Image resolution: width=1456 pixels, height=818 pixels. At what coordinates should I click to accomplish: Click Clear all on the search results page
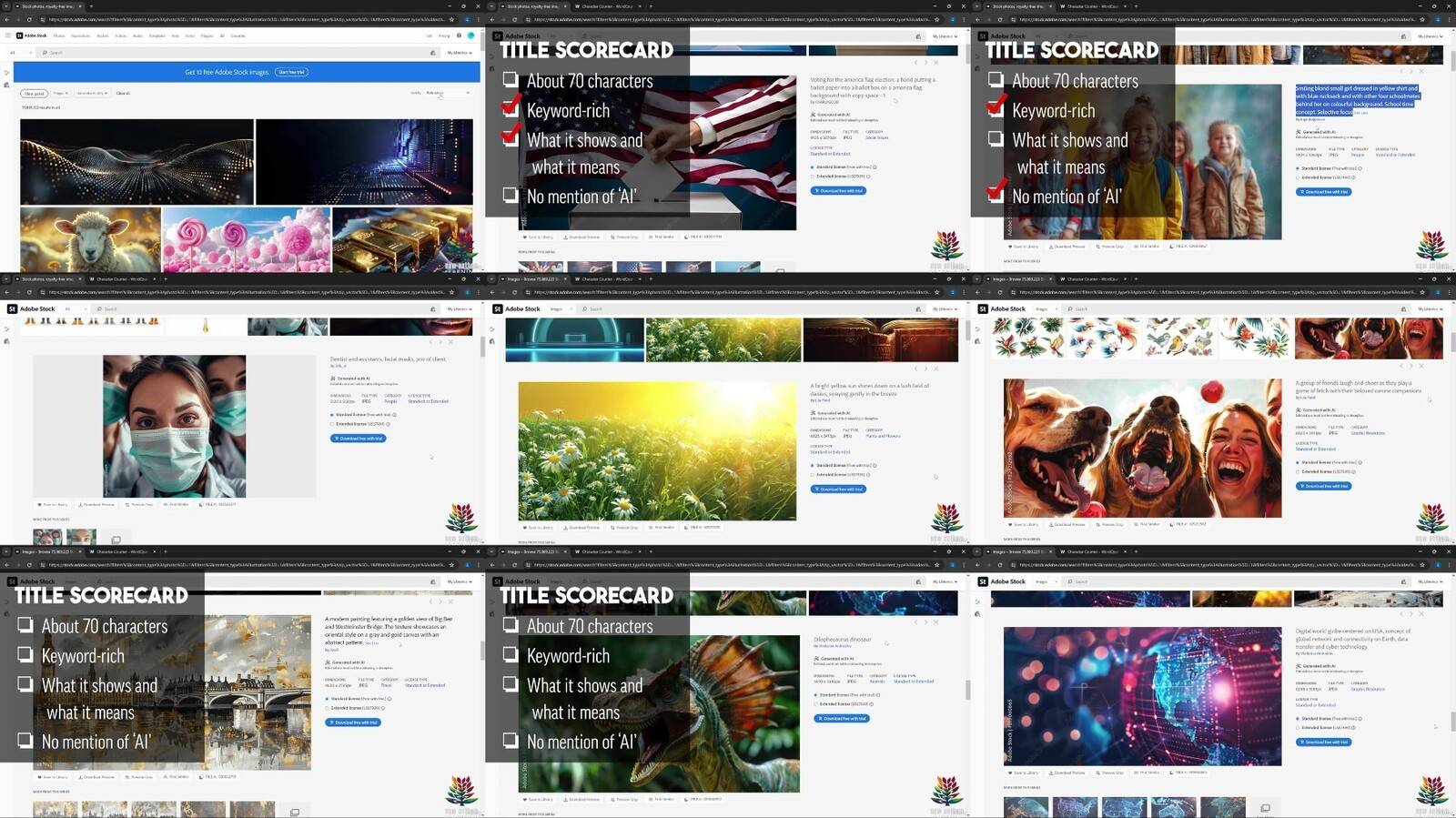pos(123,93)
